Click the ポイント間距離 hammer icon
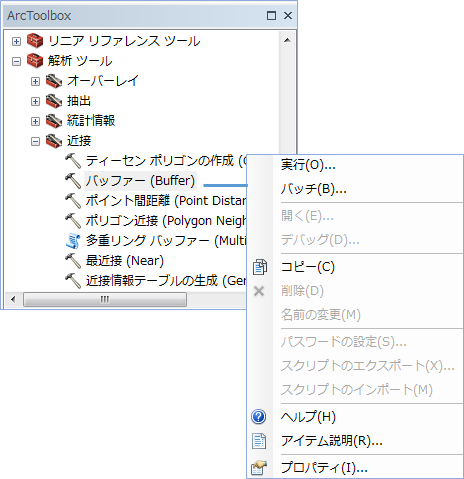The image size is (464, 479). click(x=73, y=201)
